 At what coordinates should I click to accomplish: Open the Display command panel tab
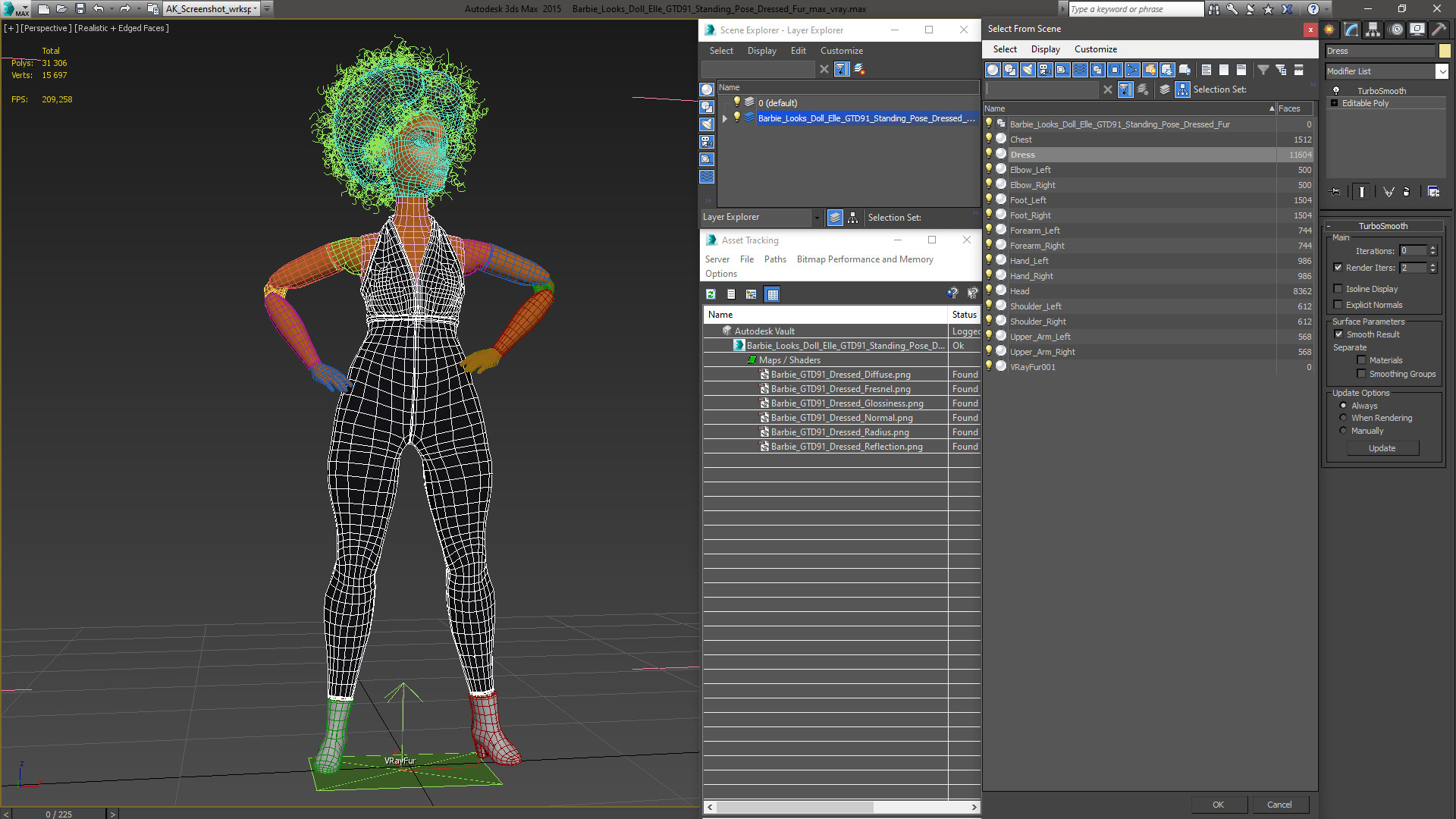[1417, 30]
